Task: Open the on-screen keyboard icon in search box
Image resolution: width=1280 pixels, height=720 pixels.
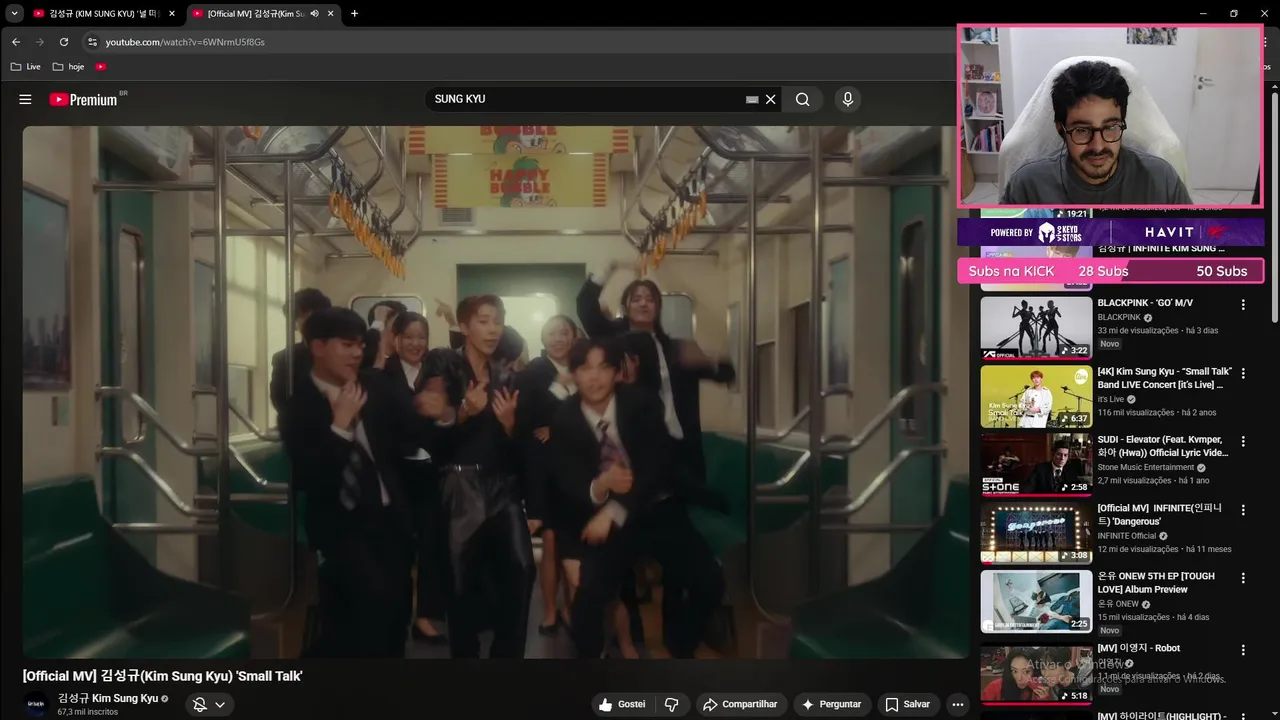Action: [x=752, y=100]
